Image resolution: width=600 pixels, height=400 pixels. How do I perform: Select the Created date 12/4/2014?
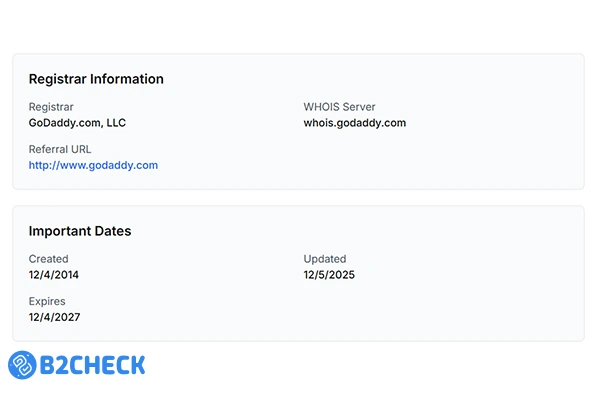tap(54, 275)
